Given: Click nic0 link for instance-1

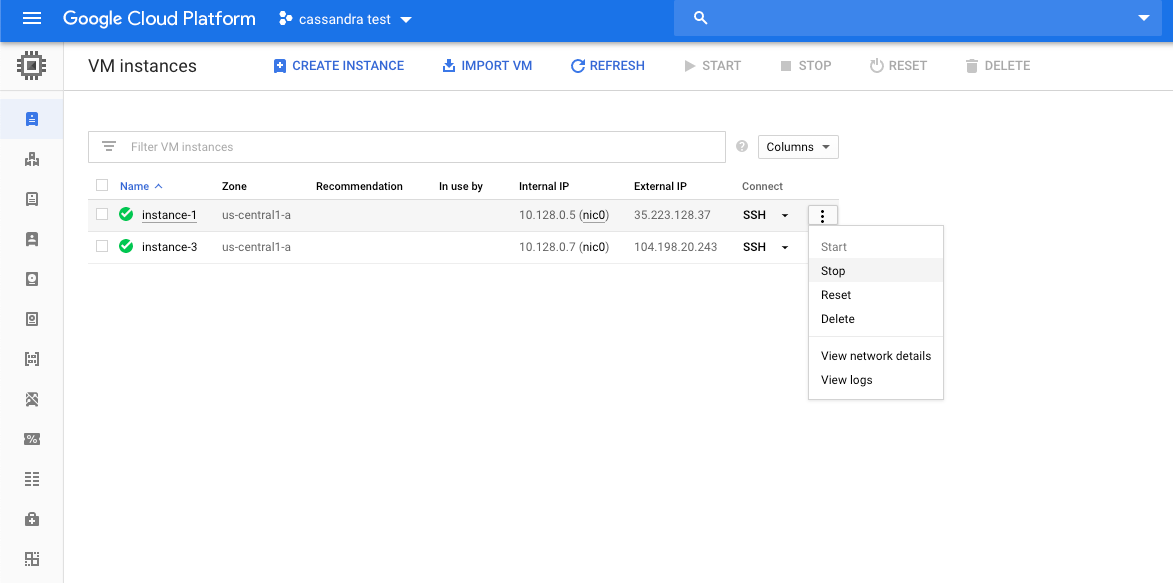Looking at the screenshot, I should [594, 216].
